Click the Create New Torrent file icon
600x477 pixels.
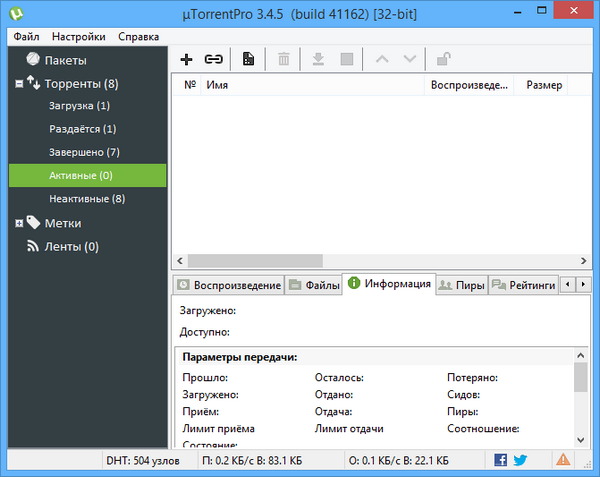tap(248, 60)
